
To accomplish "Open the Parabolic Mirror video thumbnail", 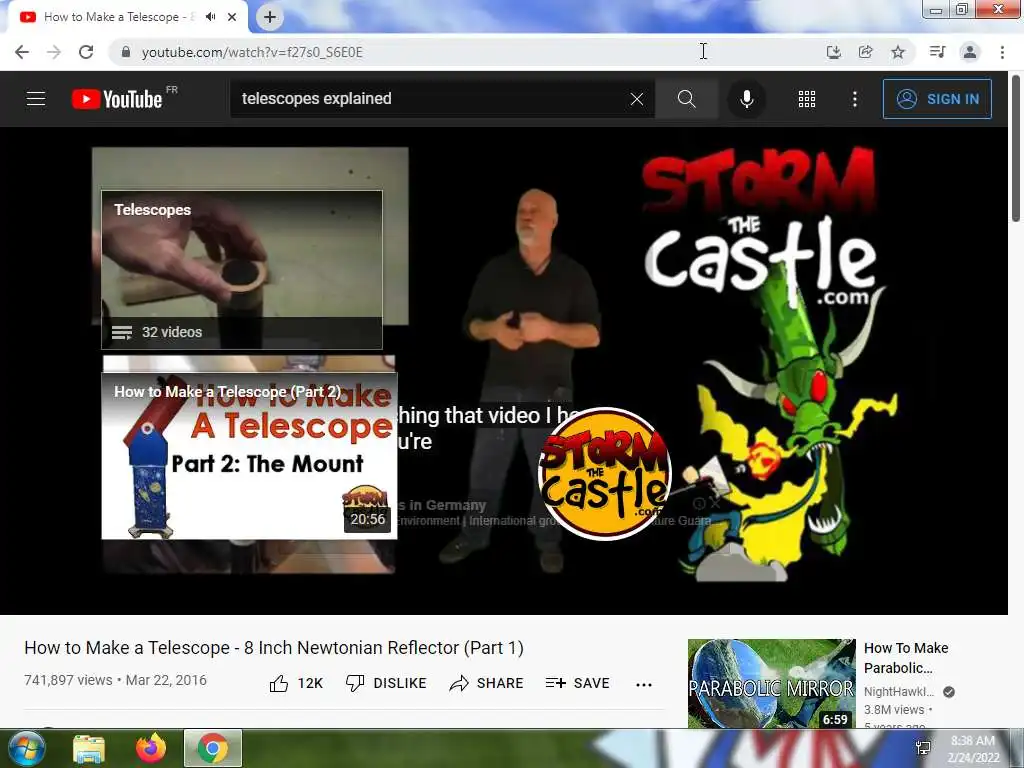I will [771, 683].
